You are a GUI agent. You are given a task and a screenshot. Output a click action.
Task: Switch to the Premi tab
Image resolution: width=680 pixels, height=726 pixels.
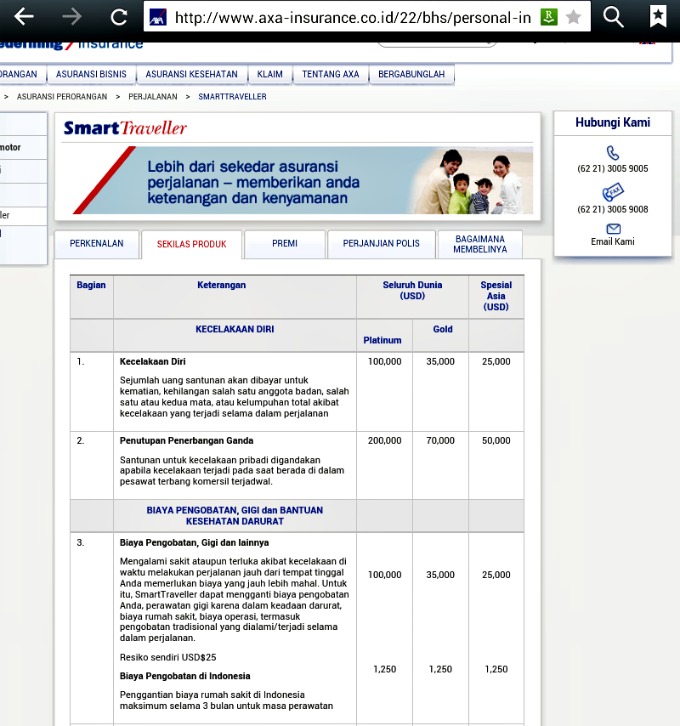285,244
